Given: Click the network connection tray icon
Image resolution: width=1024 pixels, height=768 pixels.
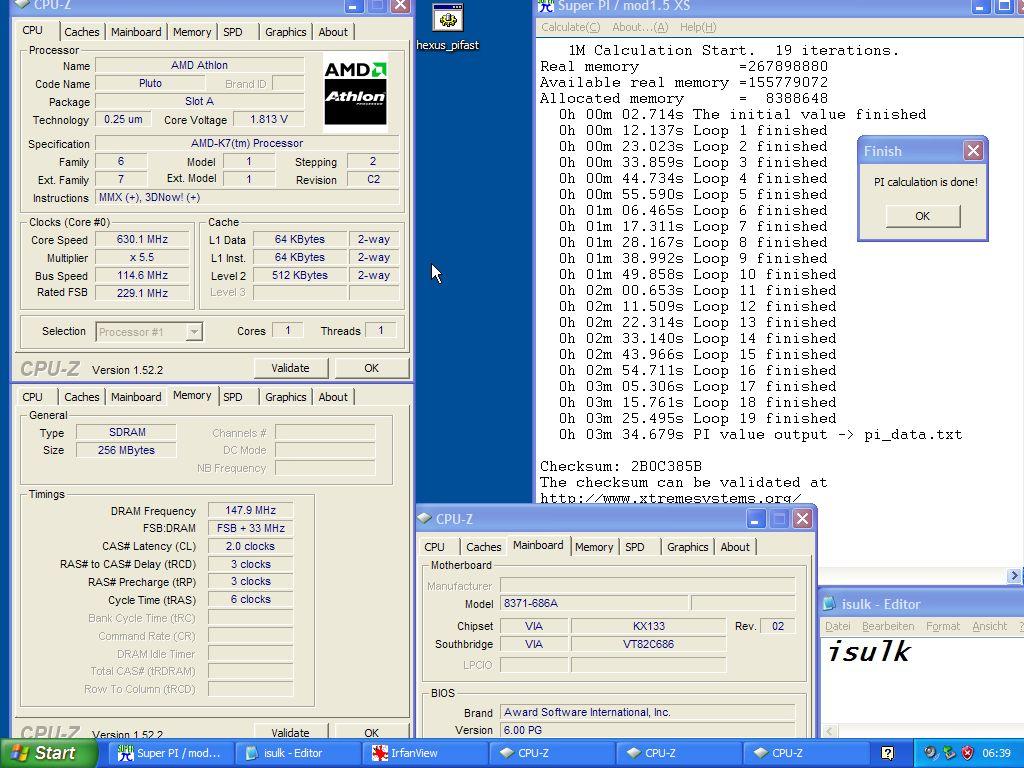Looking at the screenshot, I should click(x=949, y=753).
